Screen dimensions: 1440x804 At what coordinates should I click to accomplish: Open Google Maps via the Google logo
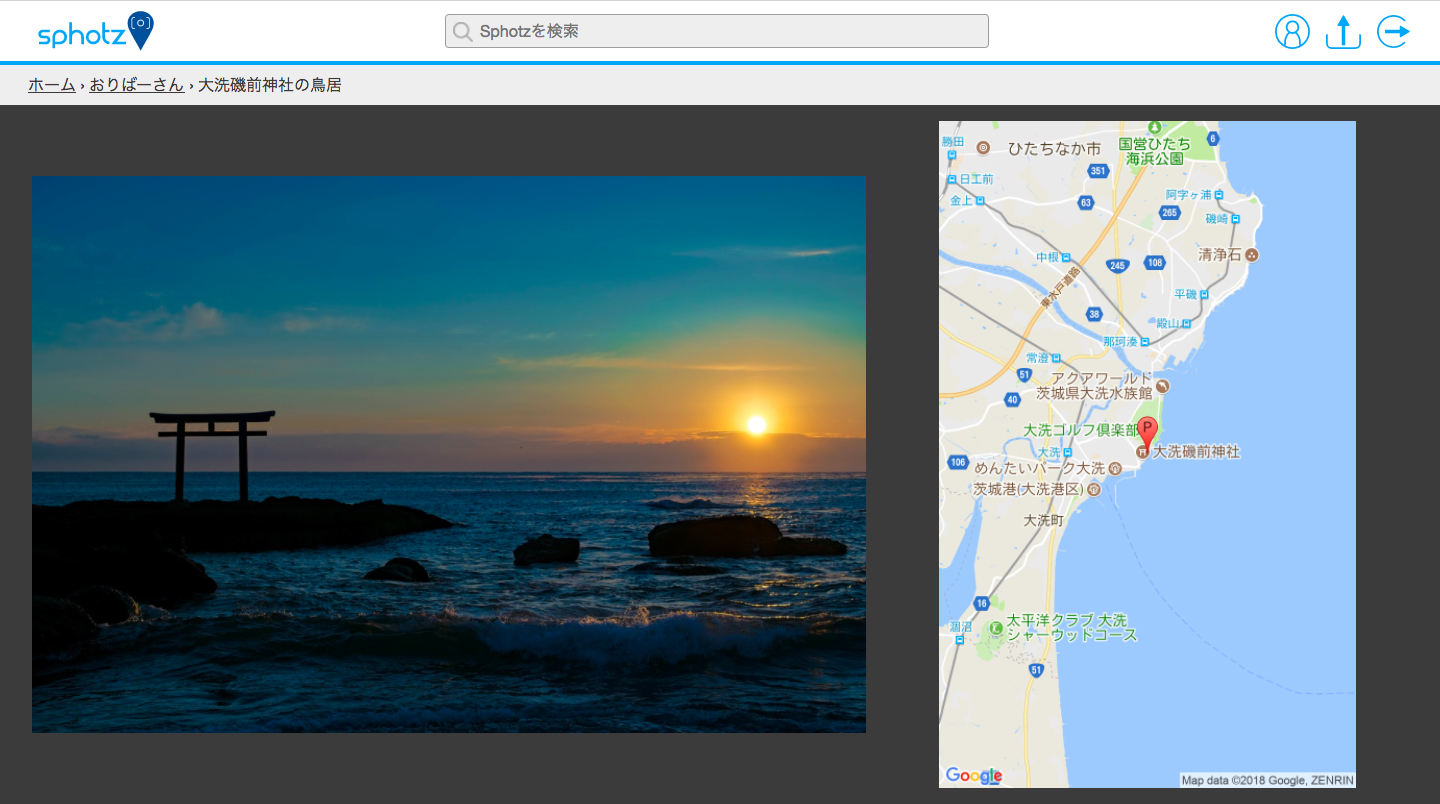pos(975,776)
